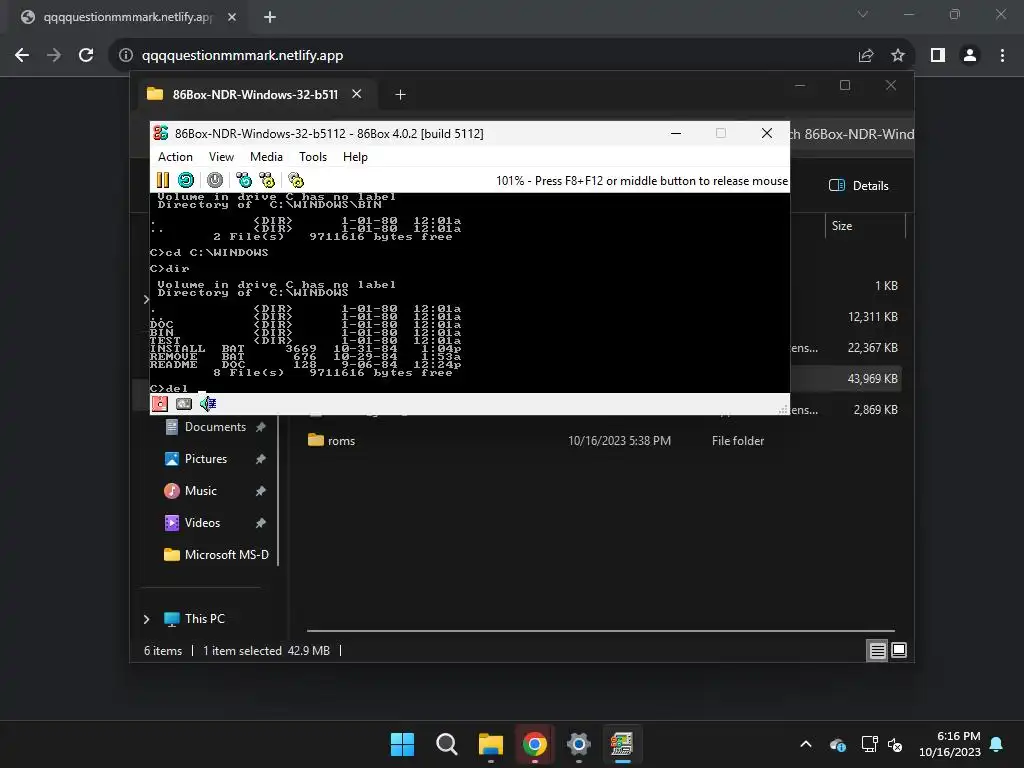Open Microsoft MS-D folder in sidebar
The image size is (1024, 768).
click(226, 555)
